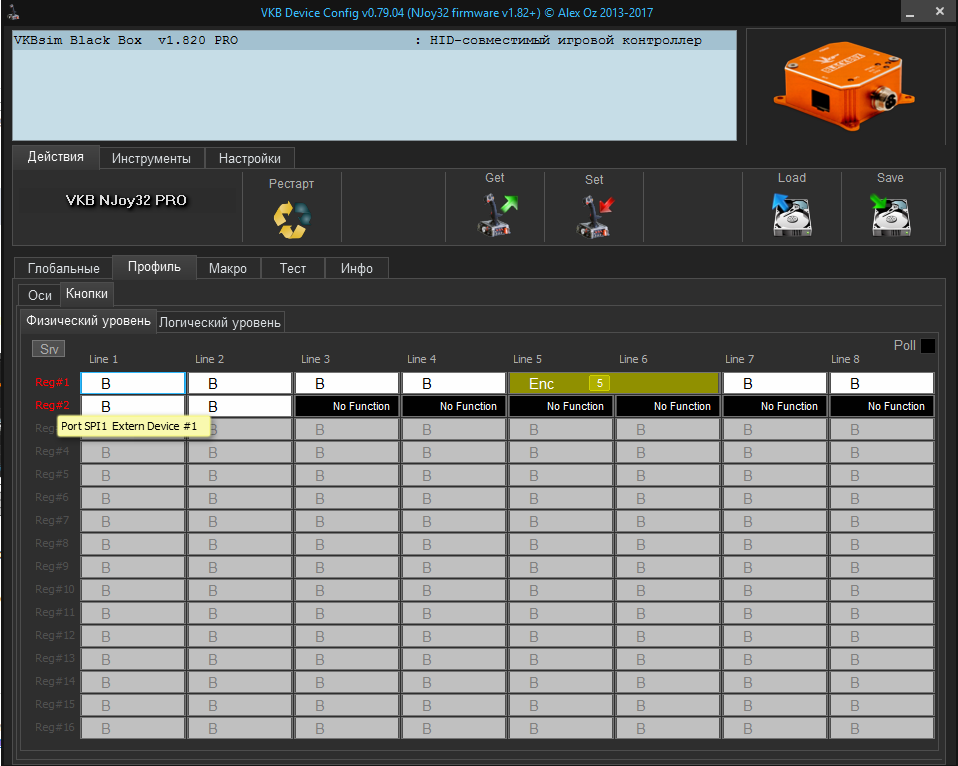Click the Line 1 column header
This screenshot has width=958, height=766.
tap(103, 359)
